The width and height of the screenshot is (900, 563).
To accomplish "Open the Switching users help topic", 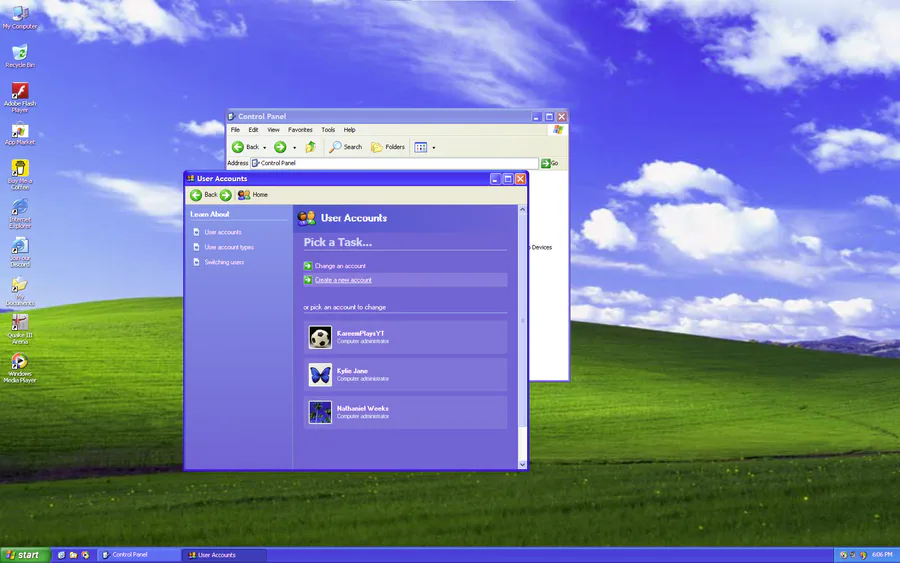I will pos(224,262).
